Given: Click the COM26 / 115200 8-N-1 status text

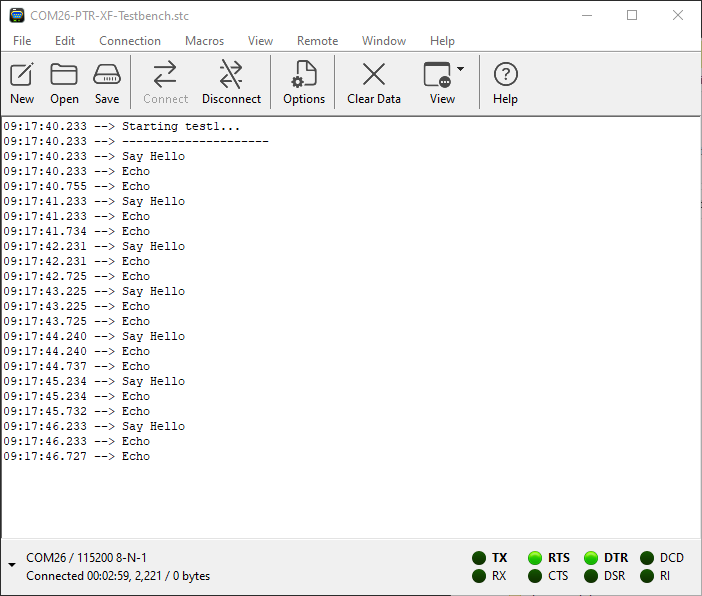Looking at the screenshot, I should pyautogui.click(x=86, y=557).
